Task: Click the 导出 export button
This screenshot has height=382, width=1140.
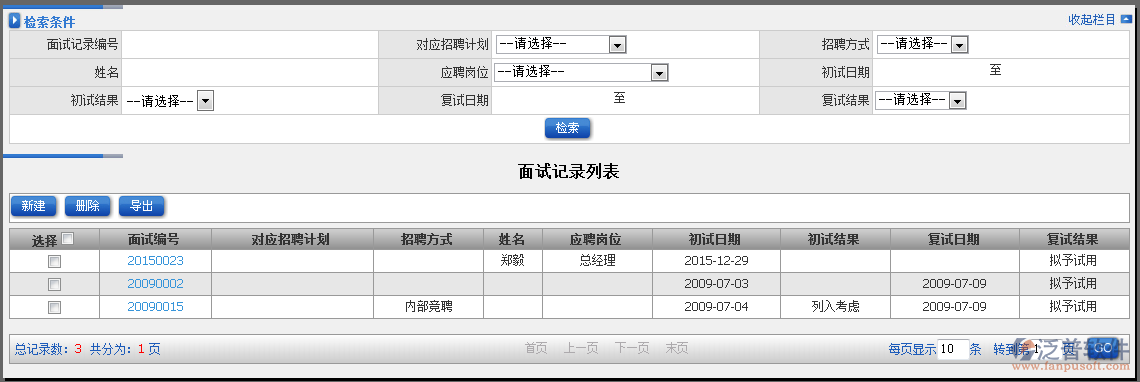Action: [141, 206]
